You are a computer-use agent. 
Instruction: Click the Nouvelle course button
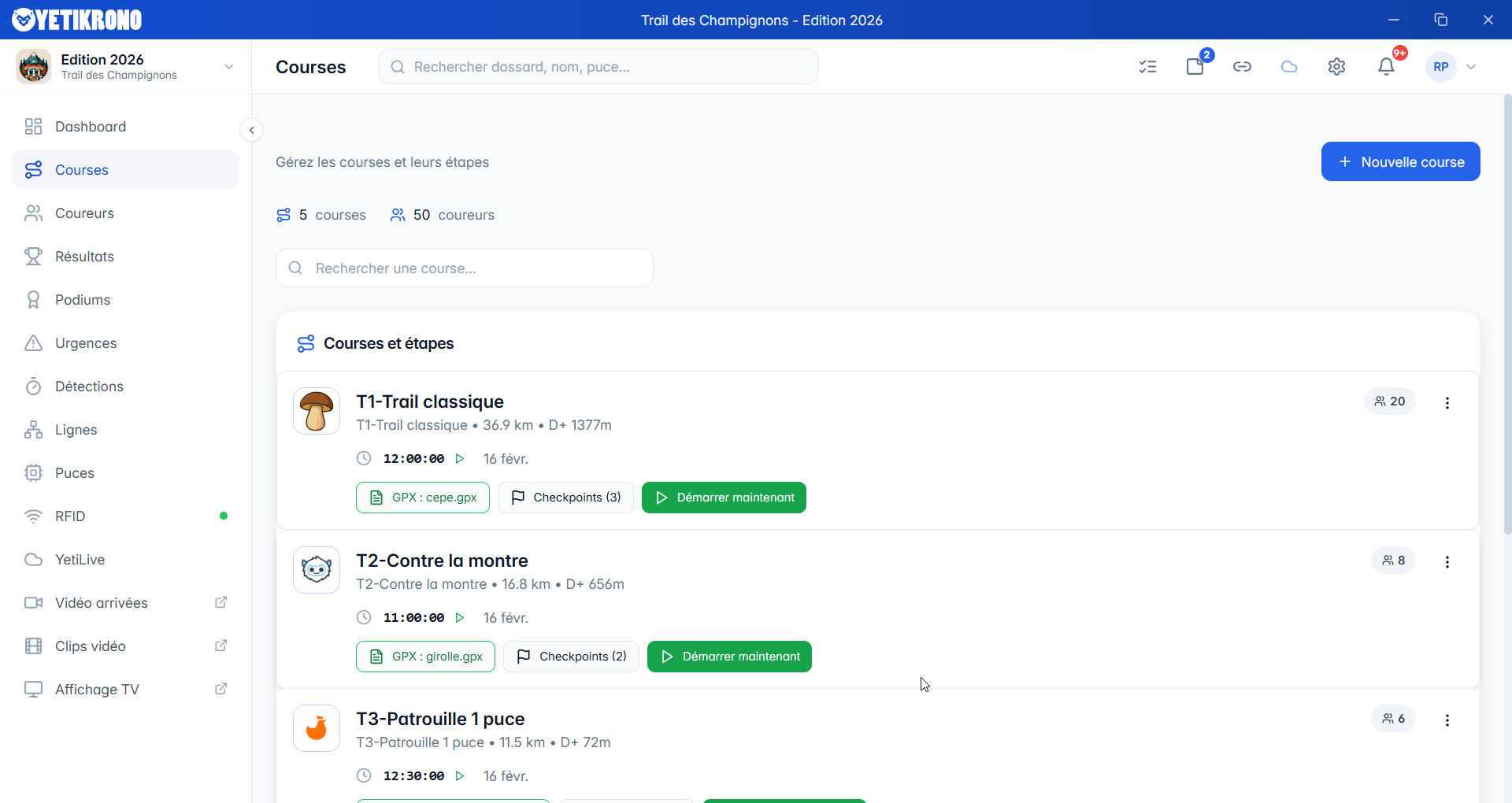[1400, 161]
